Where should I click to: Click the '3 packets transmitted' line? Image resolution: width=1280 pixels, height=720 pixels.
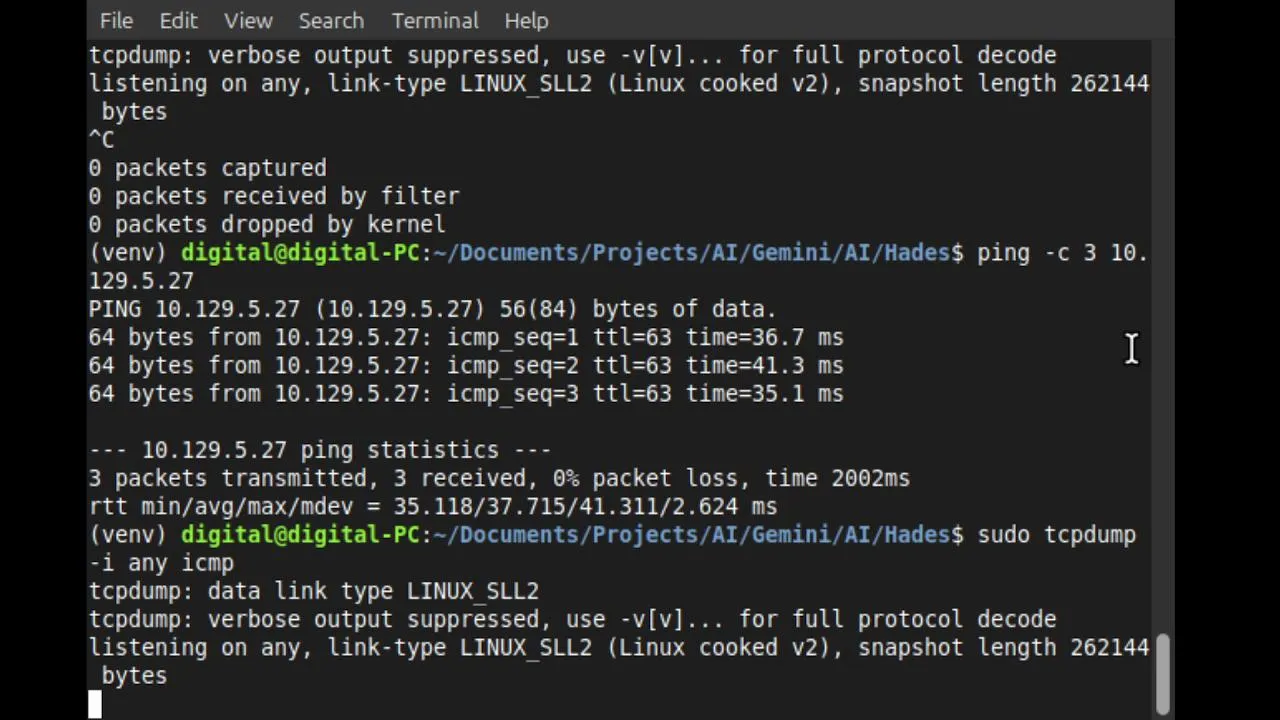(x=498, y=479)
